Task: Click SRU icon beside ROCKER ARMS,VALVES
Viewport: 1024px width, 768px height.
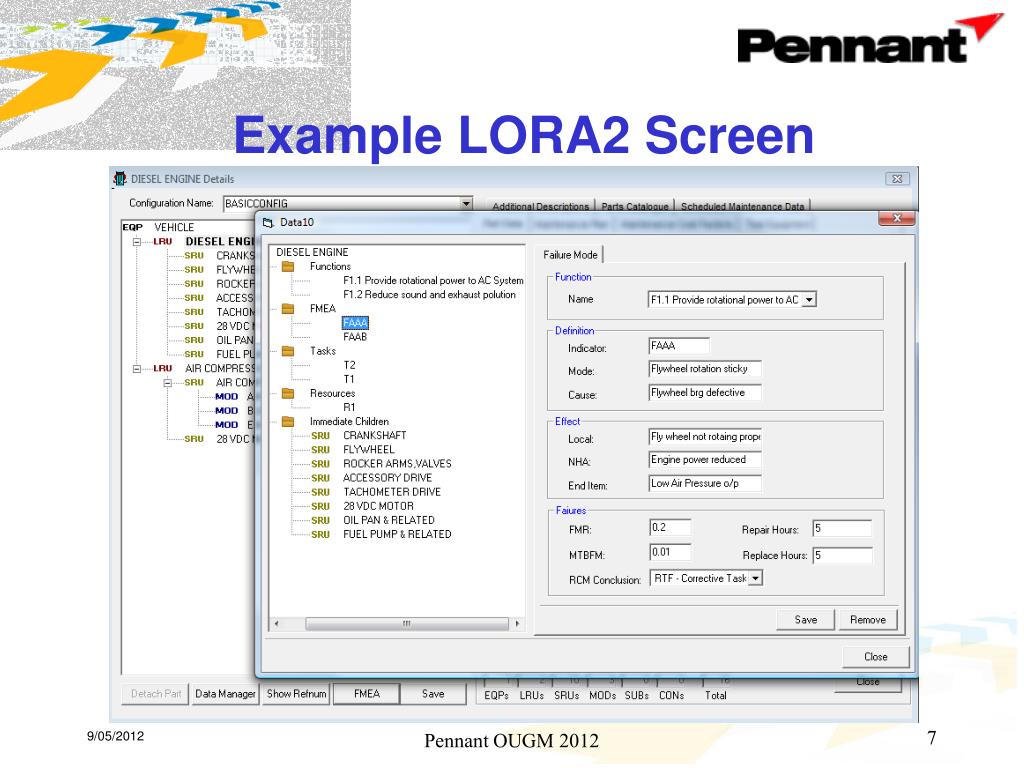Action: pyautogui.click(x=320, y=464)
